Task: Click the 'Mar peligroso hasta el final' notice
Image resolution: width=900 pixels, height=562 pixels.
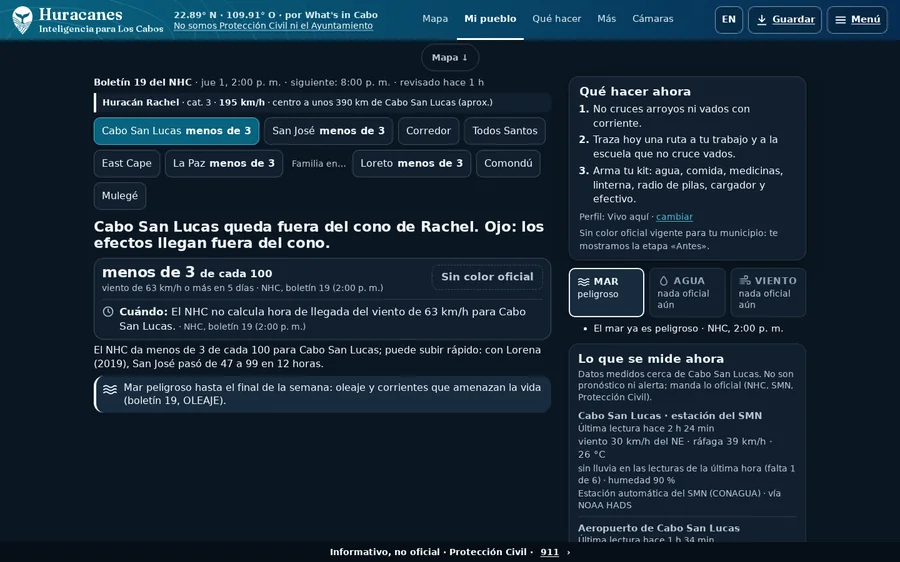Action: tap(322, 394)
